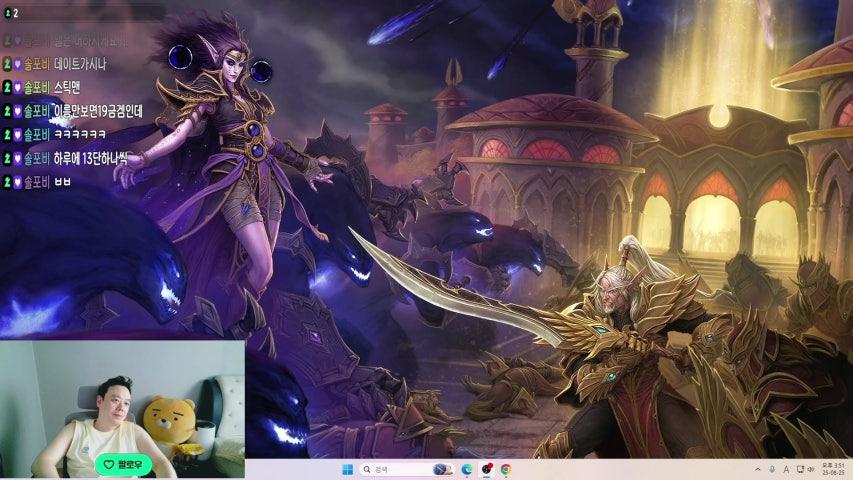Viewport: 853px width, 480px height.
Task: Click chat message ㅋㅋㅋㅋㅋㅋㅋ
Action: (x=79, y=134)
